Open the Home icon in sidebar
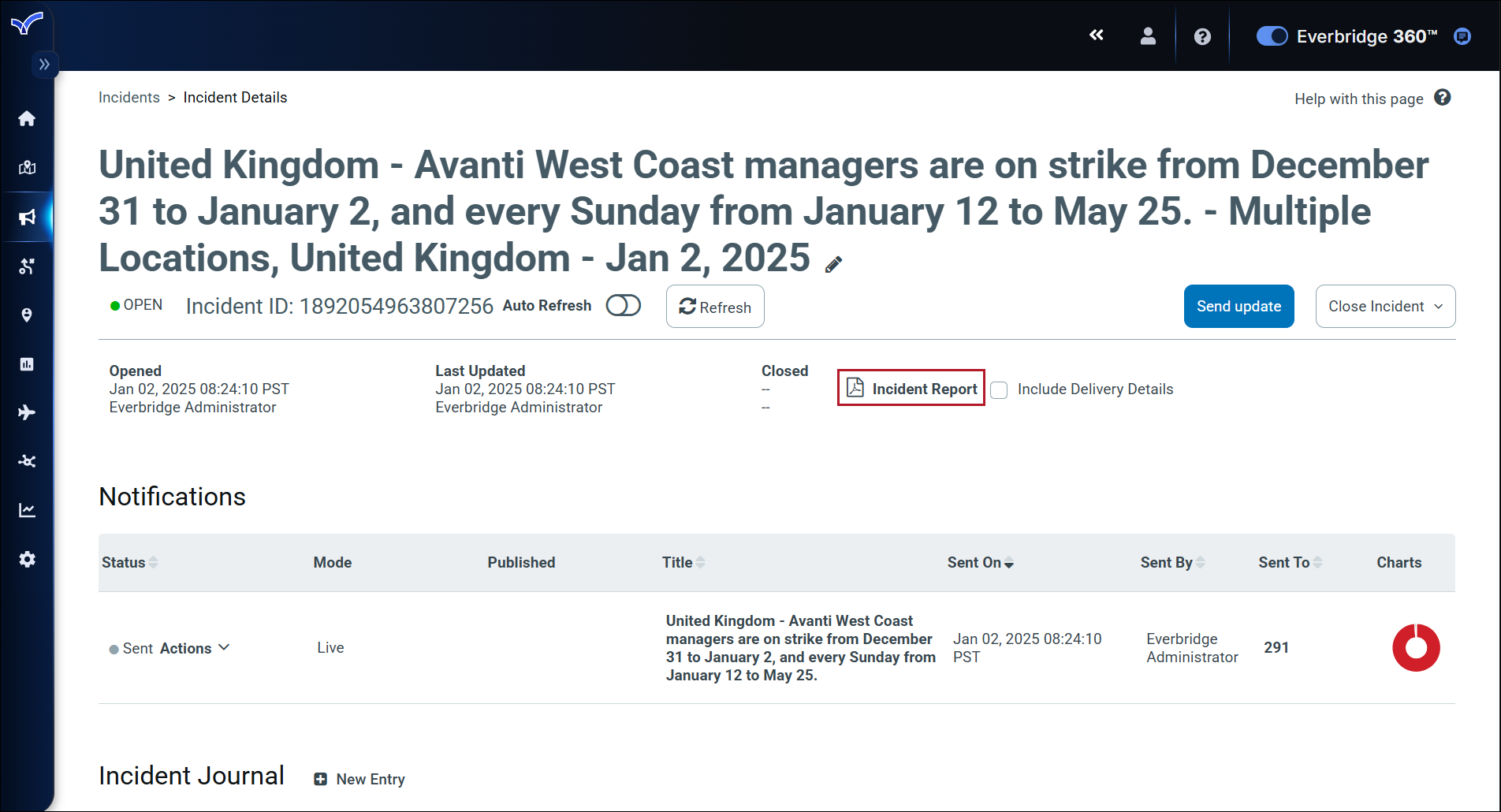 coord(27,118)
